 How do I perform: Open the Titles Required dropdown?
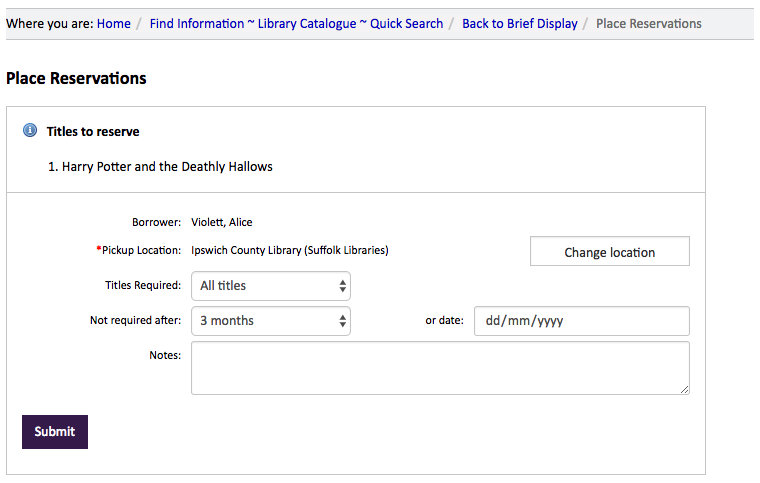click(271, 286)
